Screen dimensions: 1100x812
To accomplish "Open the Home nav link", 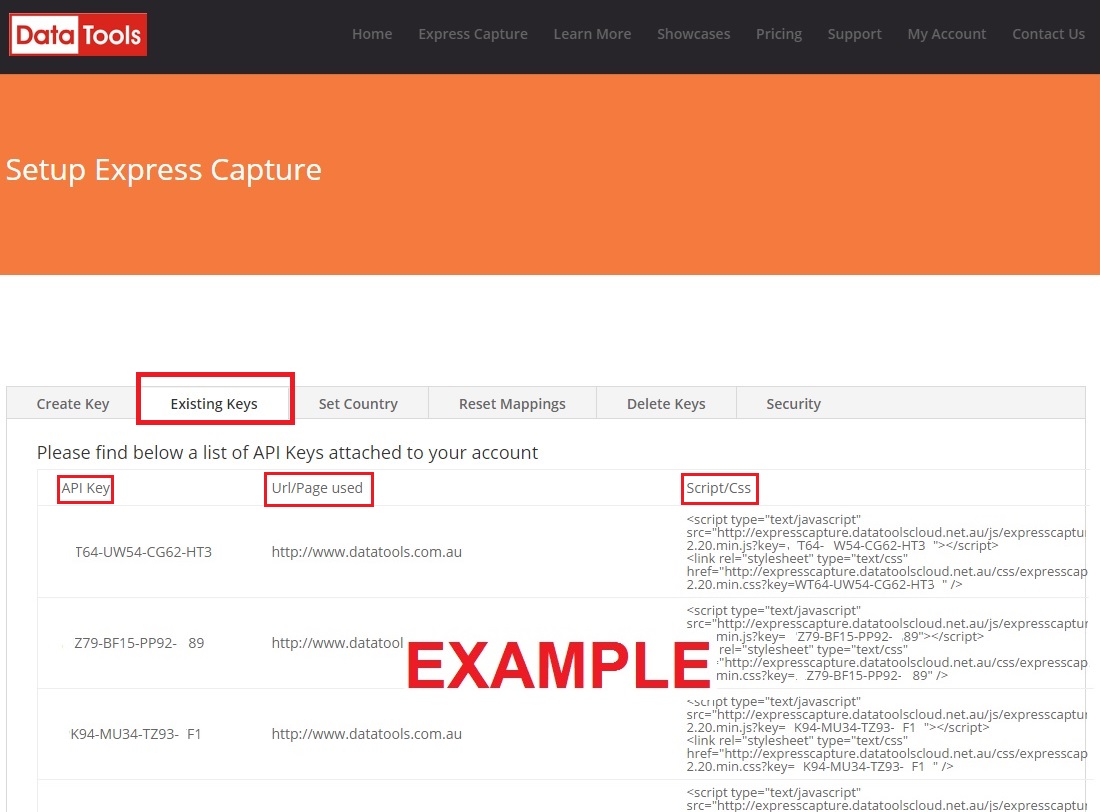I will (x=372, y=34).
